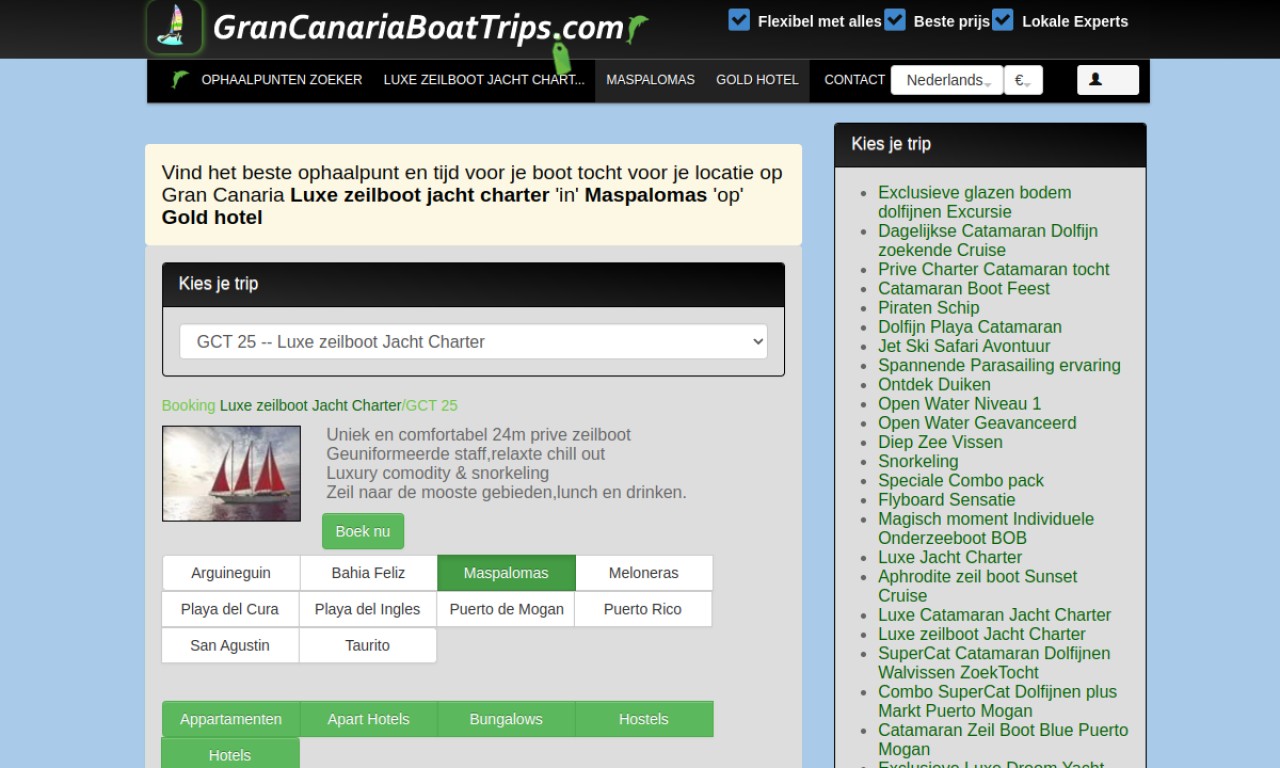
Task: Open Magisch moment Individuele Onderzeeboot BOB
Action: [x=986, y=528]
